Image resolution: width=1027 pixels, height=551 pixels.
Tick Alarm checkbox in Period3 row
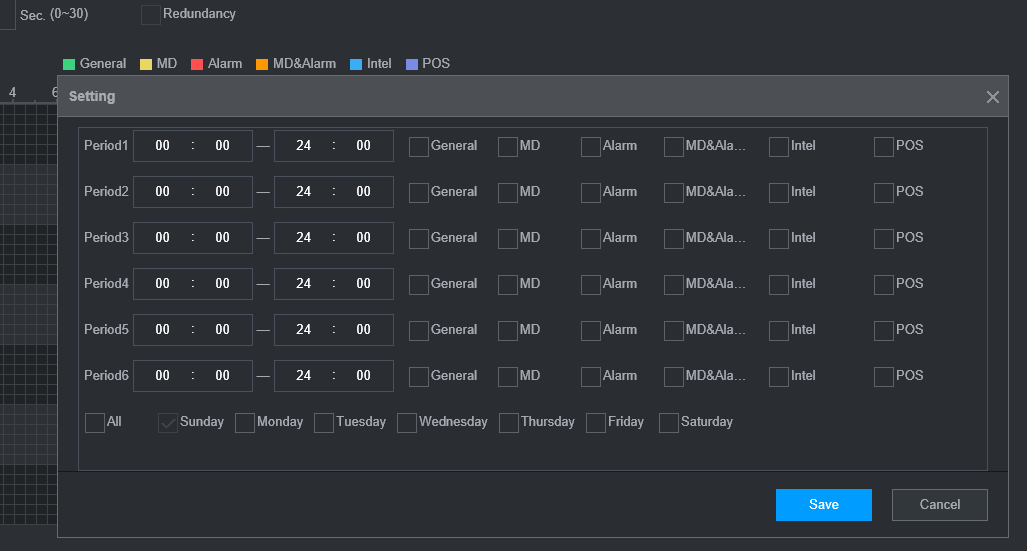(x=591, y=238)
